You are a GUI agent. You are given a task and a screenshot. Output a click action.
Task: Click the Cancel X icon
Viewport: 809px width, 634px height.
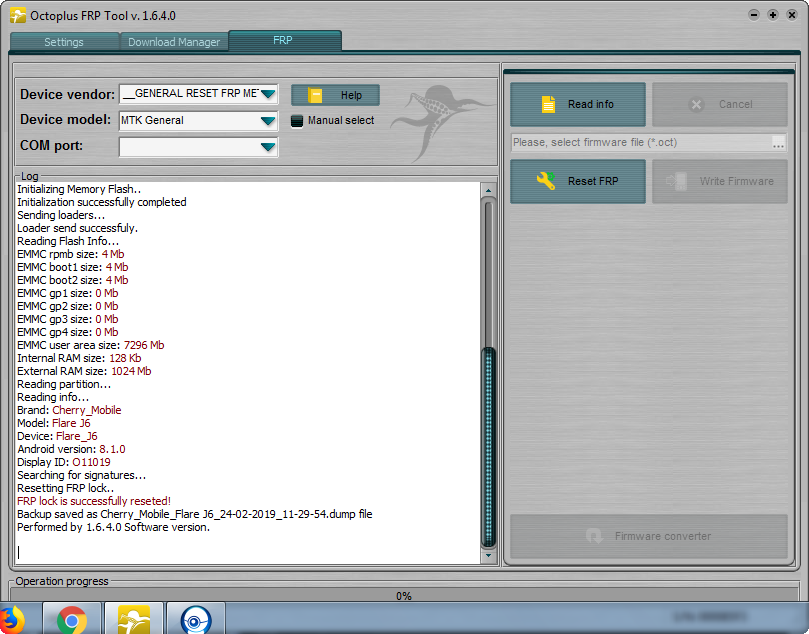coord(696,105)
